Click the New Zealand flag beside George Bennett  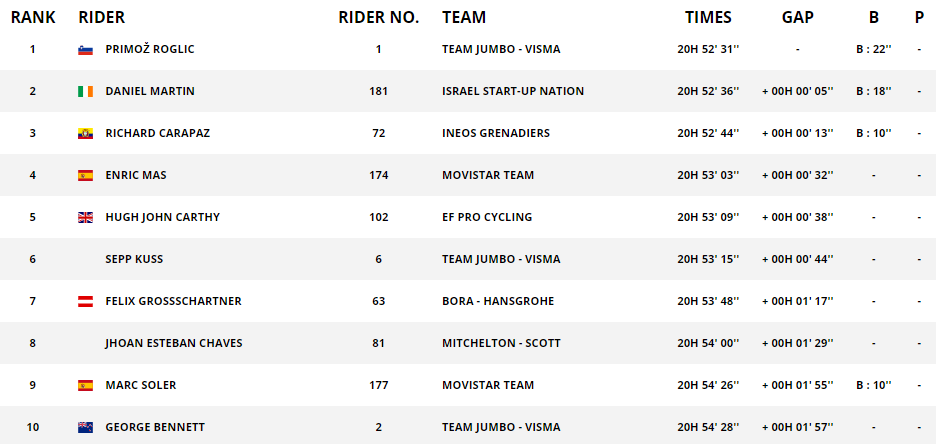[x=85, y=427]
